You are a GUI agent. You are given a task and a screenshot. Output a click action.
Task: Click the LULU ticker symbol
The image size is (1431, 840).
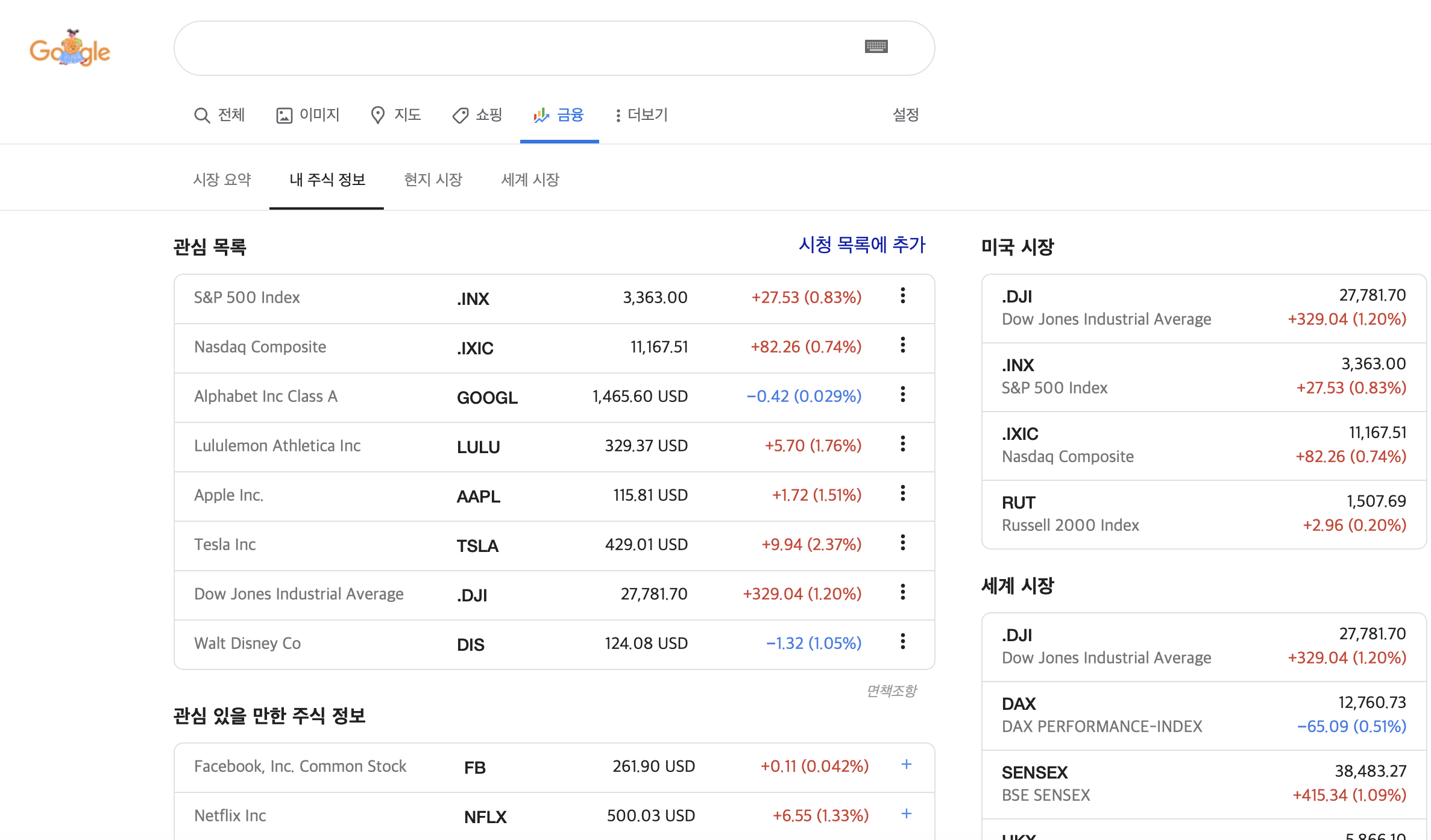click(x=479, y=447)
